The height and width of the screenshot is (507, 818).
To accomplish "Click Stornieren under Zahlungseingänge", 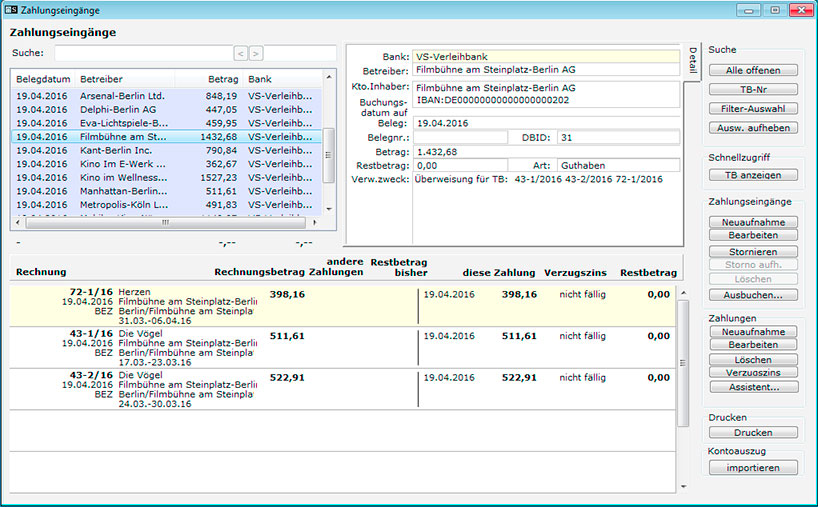I will tap(754, 252).
